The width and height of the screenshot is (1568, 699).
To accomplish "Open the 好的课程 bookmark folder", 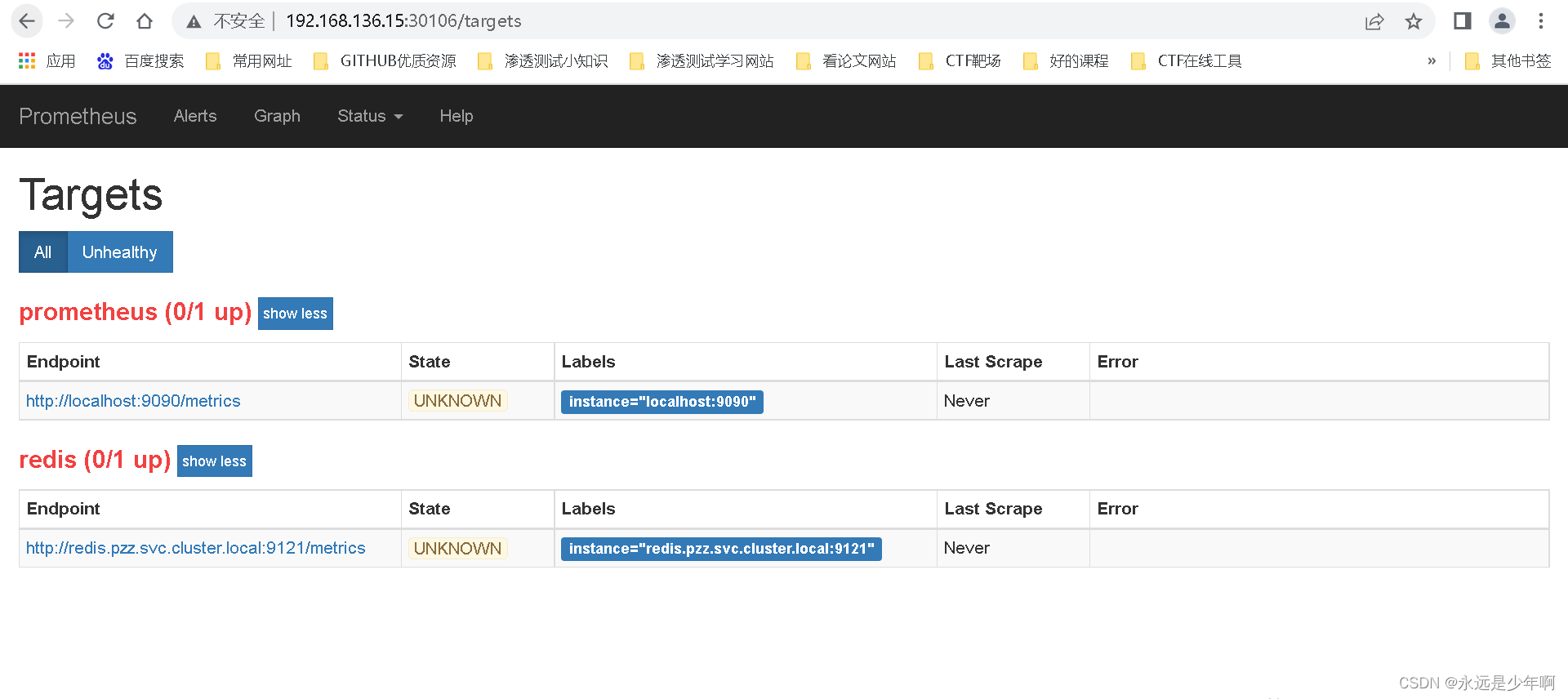I will tap(1066, 61).
